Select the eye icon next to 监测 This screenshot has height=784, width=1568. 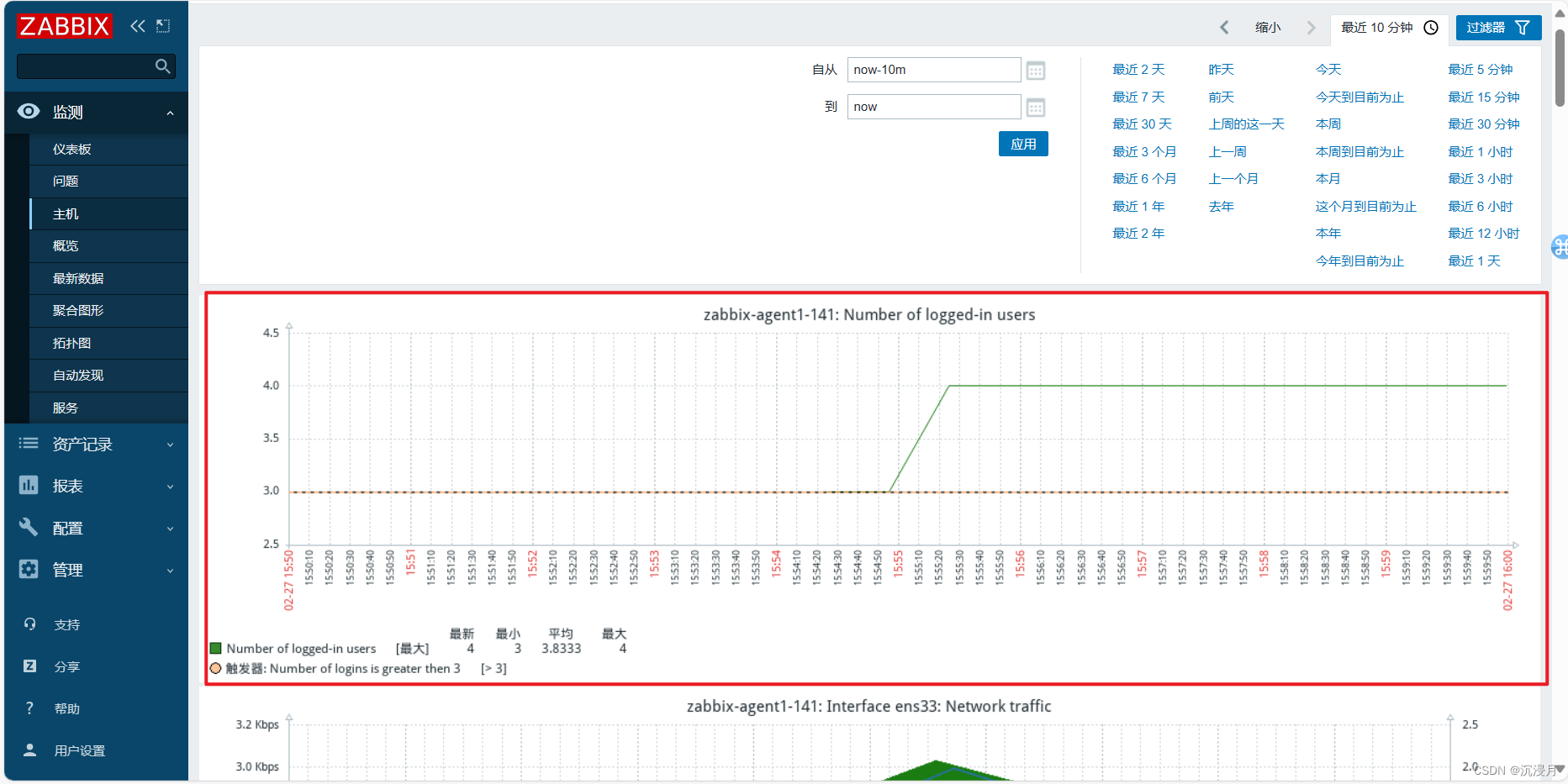click(28, 111)
